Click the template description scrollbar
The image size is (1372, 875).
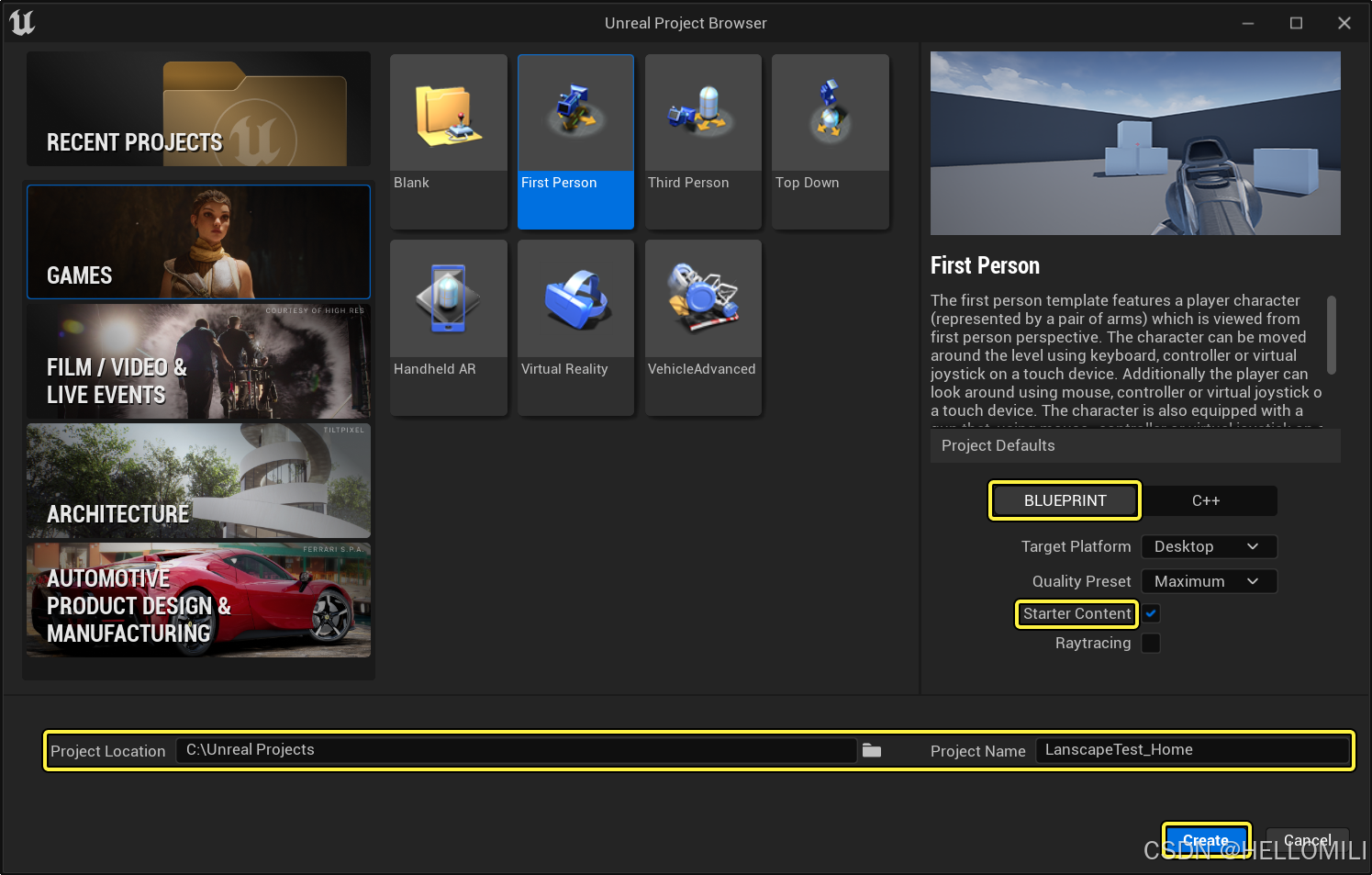pyautogui.click(x=1332, y=334)
